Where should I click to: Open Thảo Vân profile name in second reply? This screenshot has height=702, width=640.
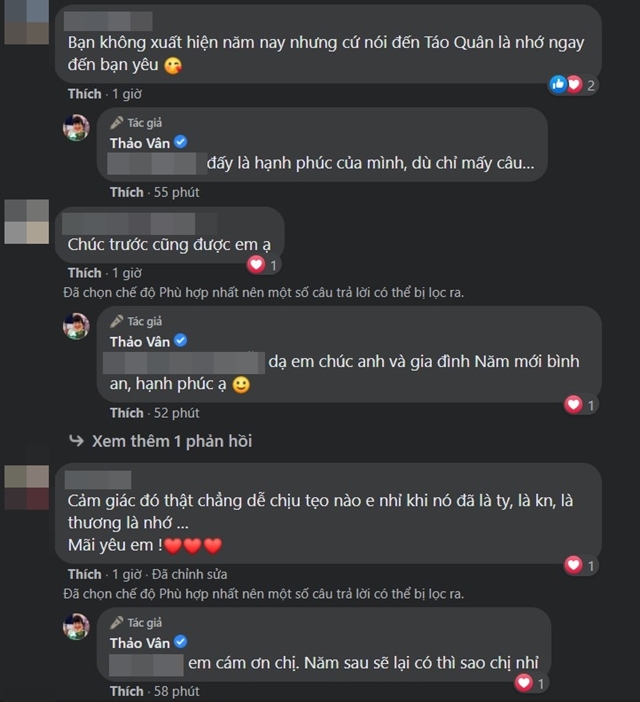pyautogui.click(x=140, y=342)
